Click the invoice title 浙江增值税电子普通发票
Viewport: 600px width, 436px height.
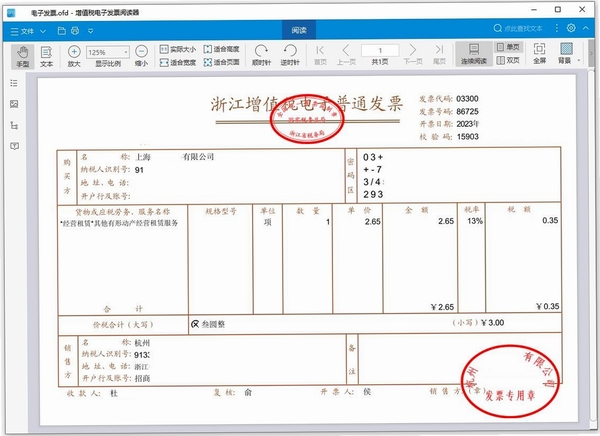click(307, 104)
